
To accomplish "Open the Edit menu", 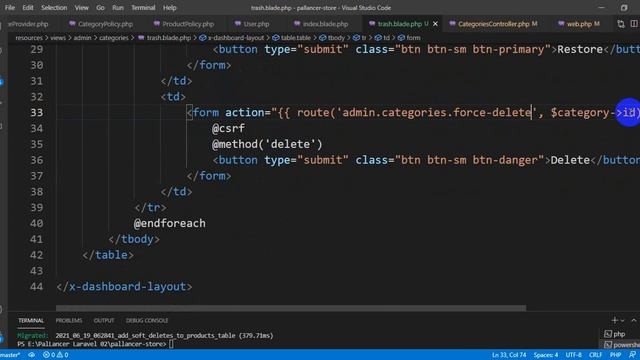I will pyautogui.click(x=28, y=8).
